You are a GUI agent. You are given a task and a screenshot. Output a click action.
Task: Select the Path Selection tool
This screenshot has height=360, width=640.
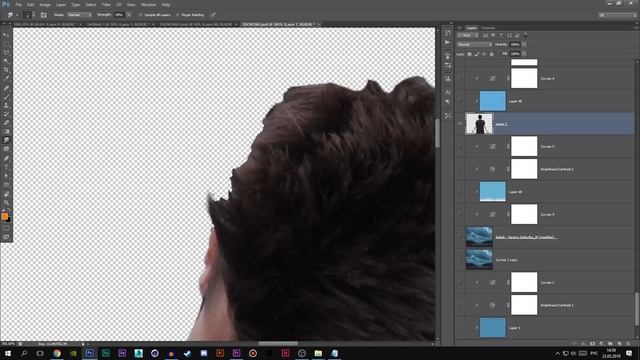(x=6, y=176)
